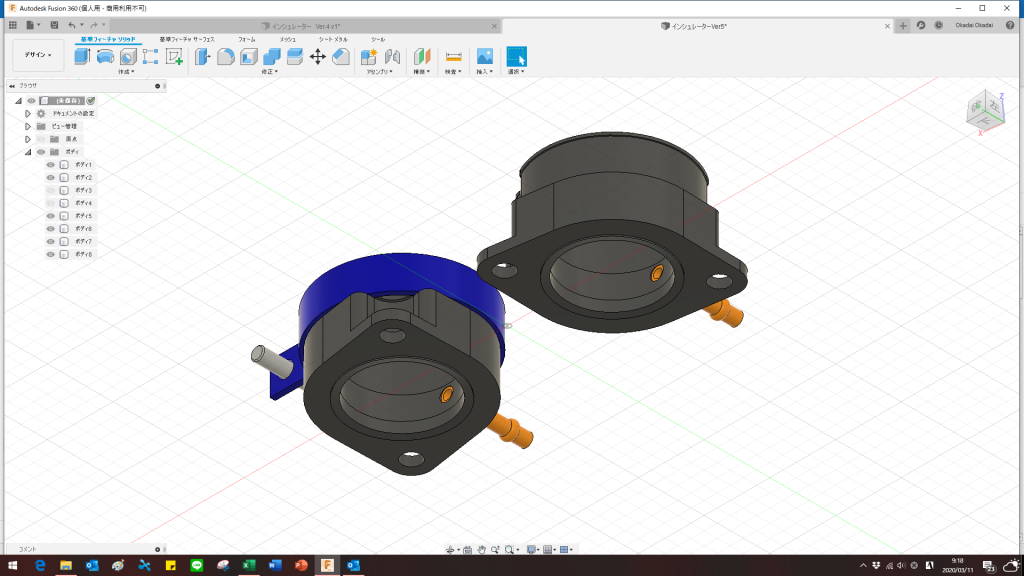Select the Extrude tool in the Create group
This screenshot has width=1024, height=576.
[x=82, y=56]
